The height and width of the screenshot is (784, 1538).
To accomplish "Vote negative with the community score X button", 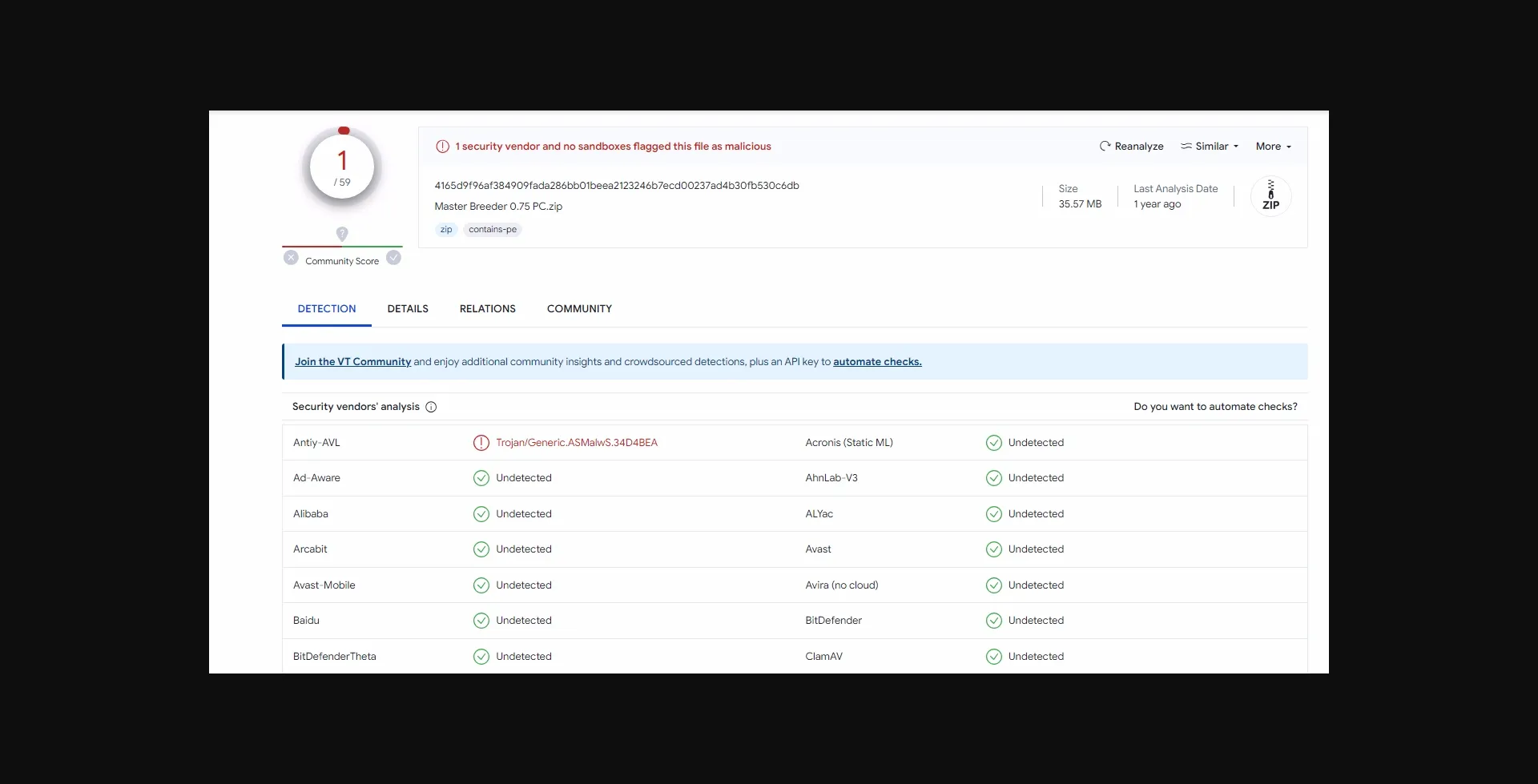I will pos(291,258).
